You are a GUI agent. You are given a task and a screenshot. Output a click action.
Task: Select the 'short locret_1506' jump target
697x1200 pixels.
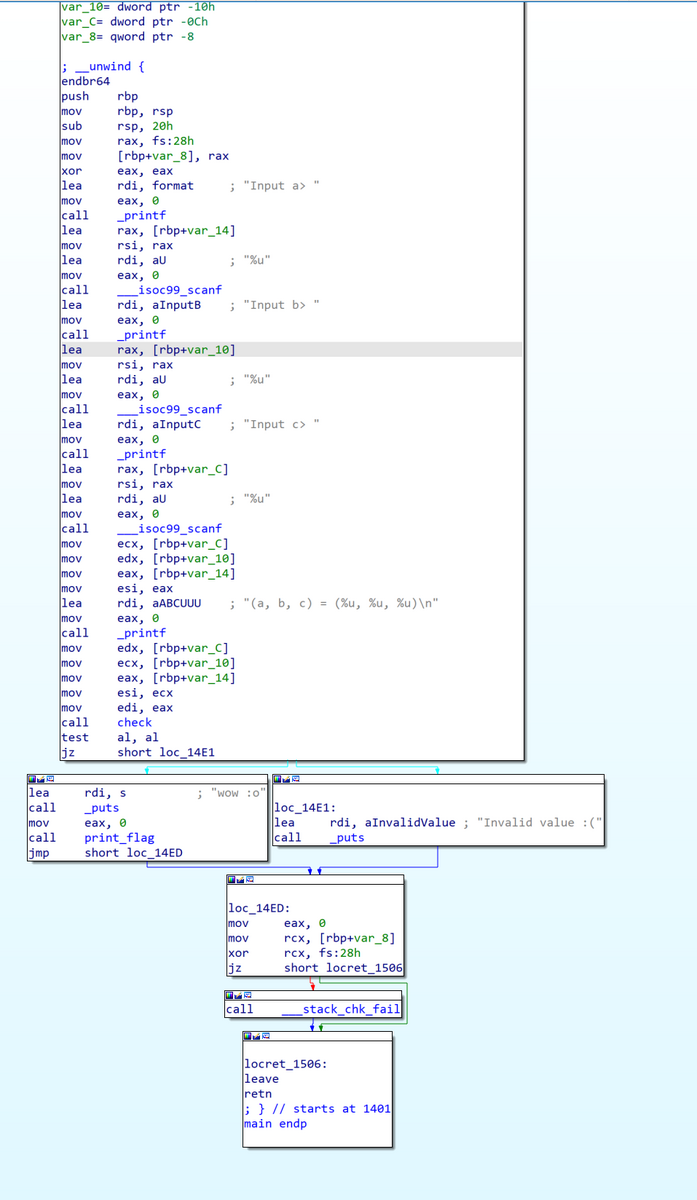click(x=343, y=967)
